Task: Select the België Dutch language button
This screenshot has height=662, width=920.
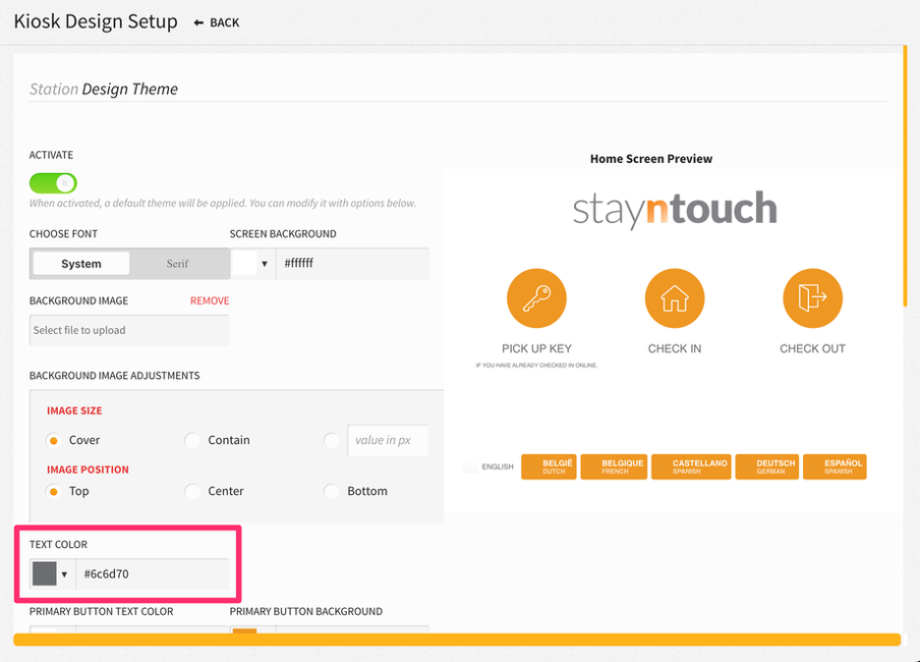Action: (549, 467)
